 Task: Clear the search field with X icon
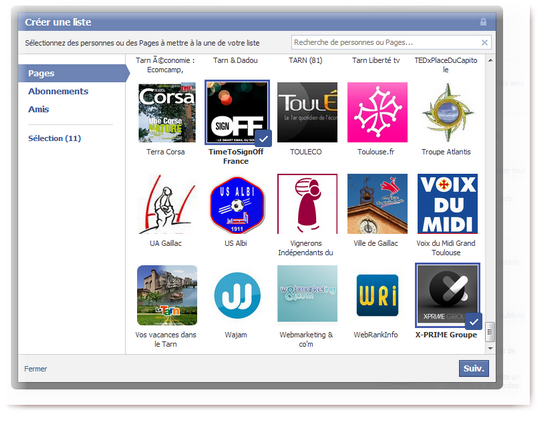pyautogui.click(x=484, y=42)
